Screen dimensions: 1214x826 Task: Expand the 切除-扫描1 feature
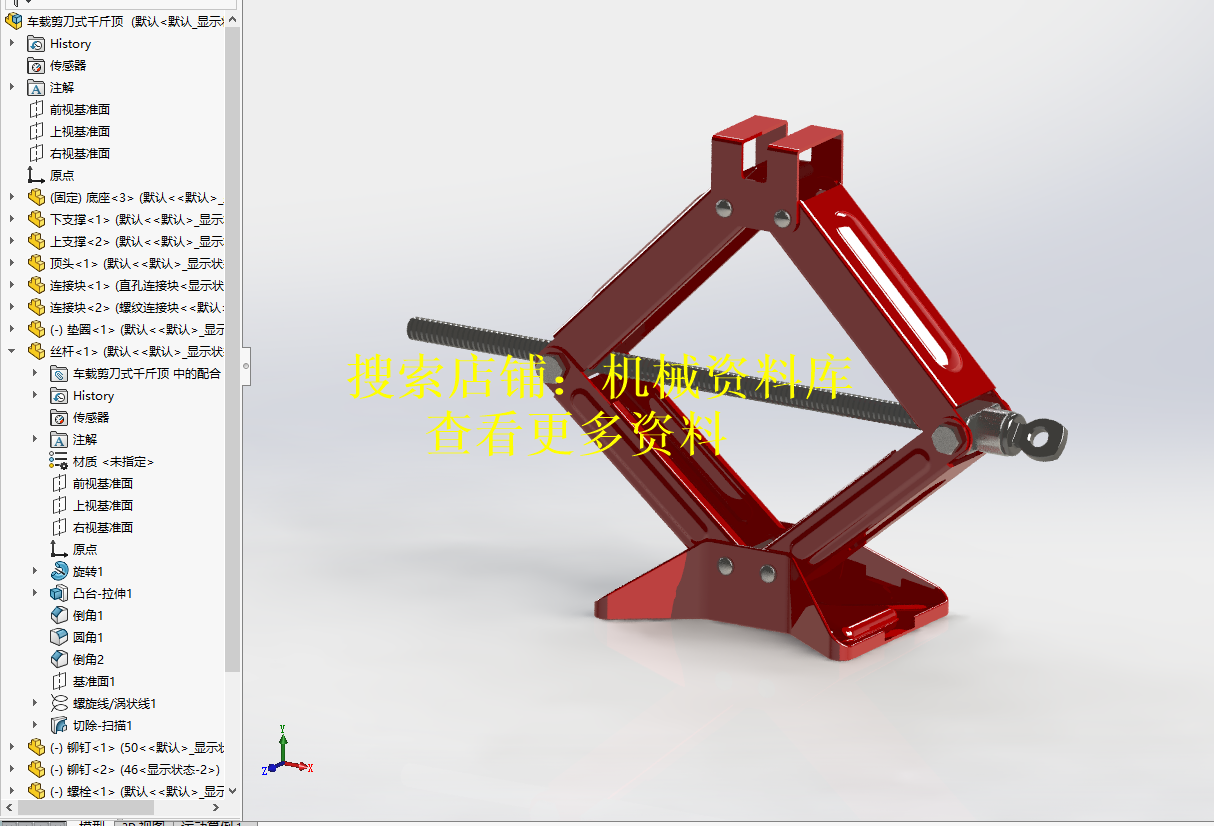click(35, 725)
